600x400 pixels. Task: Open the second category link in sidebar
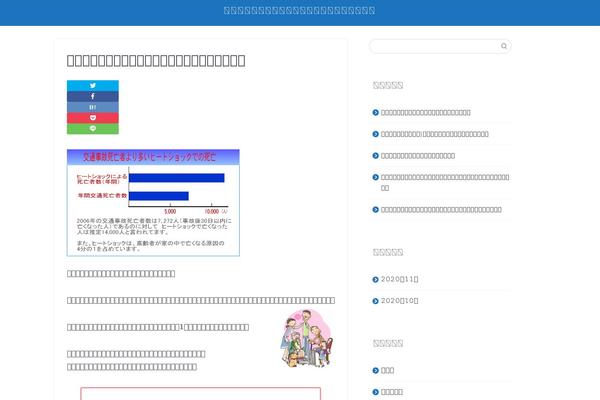pos(392,392)
